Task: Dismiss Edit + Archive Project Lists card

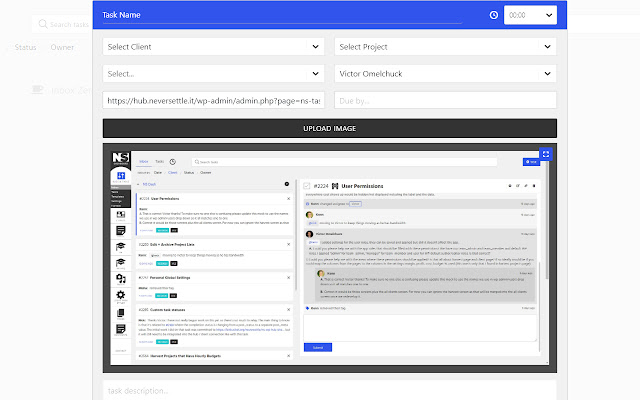Action: pos(289,244)
